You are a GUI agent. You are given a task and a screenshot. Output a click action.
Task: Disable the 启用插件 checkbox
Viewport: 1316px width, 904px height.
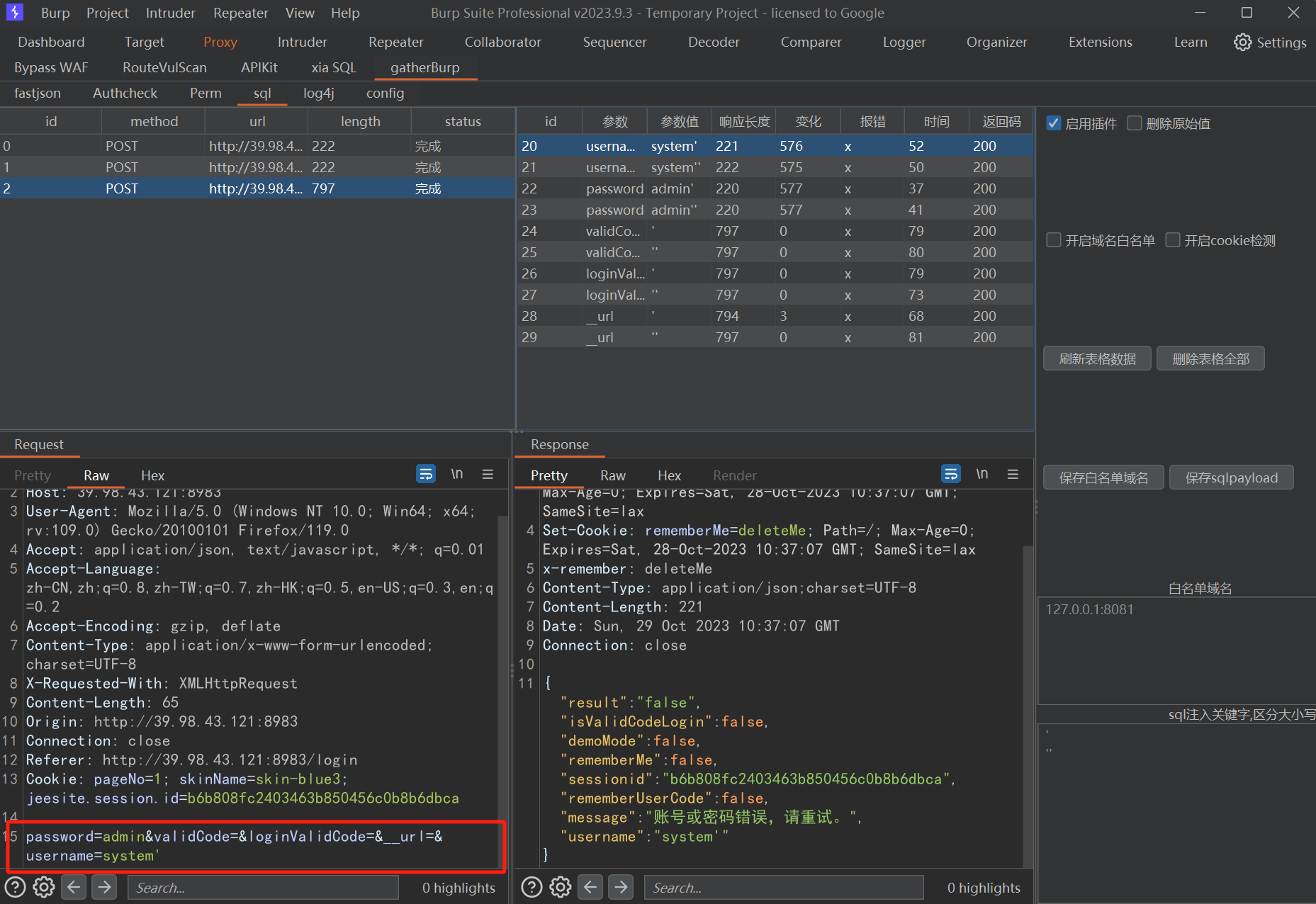coord(1054,123)
